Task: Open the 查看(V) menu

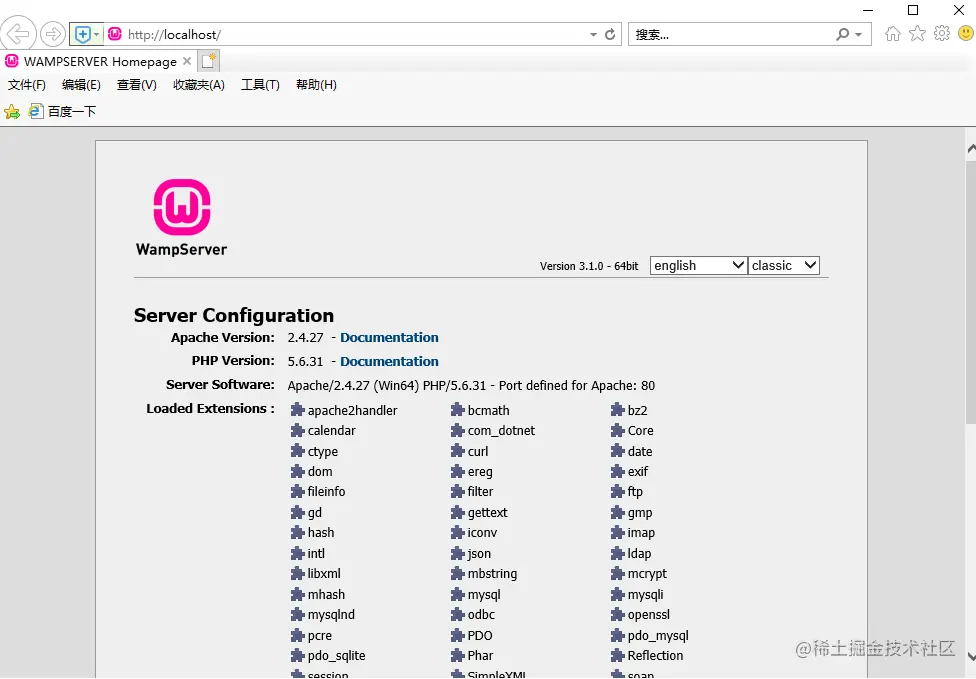Action: pos(137,85)
